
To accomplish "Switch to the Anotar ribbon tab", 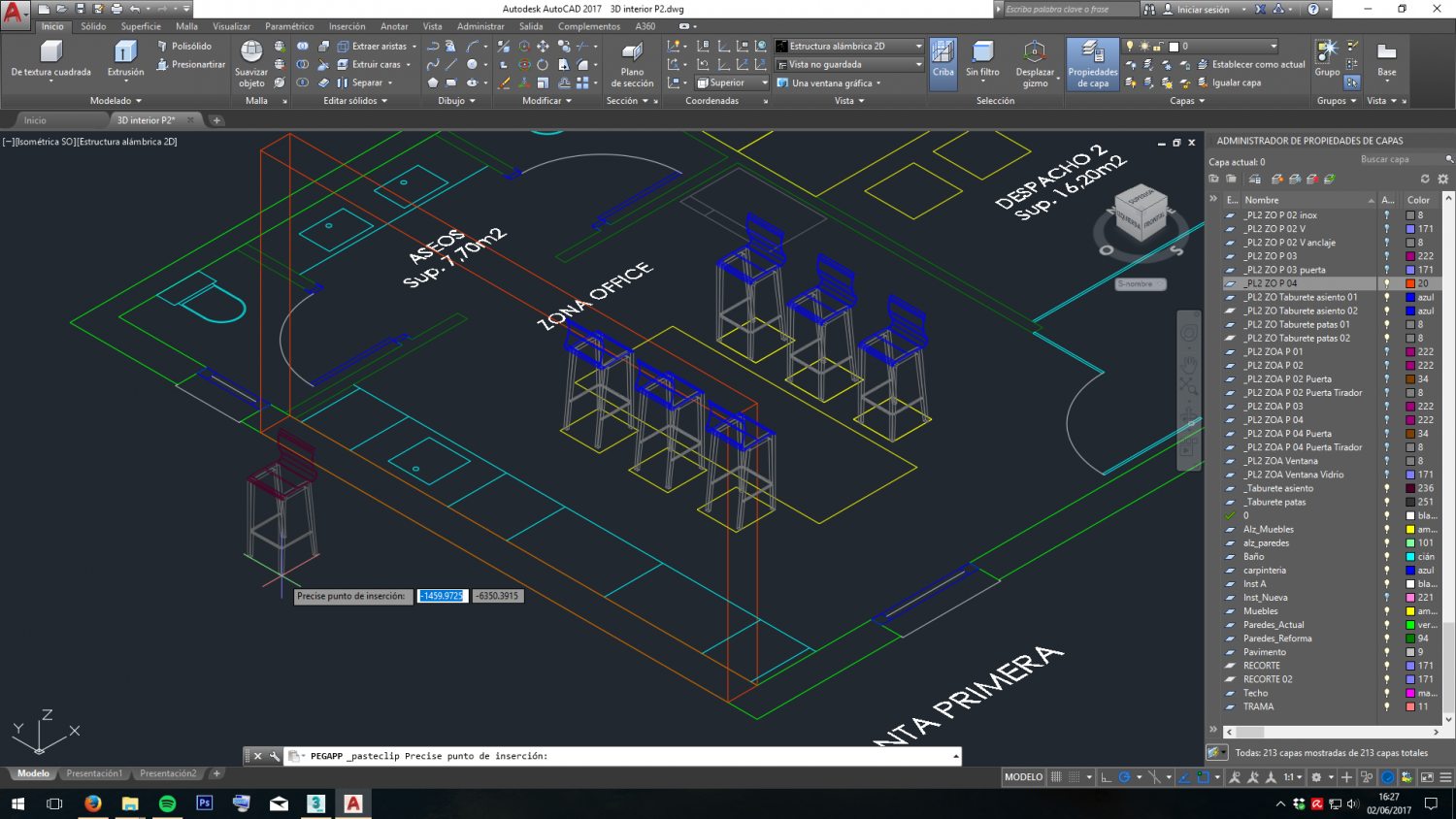I will coord(394,26).
